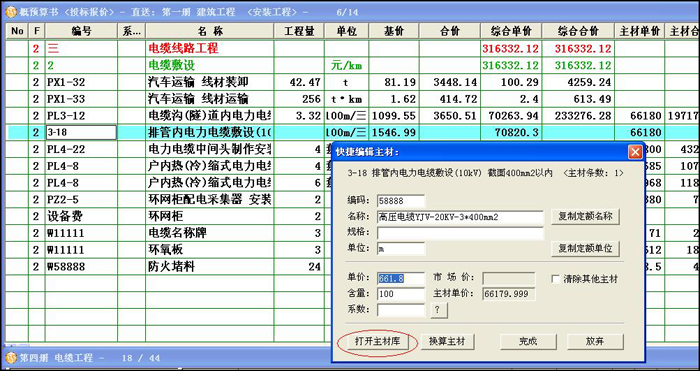Select the 设备费 code cell
The image size is (700, 371).
81,217
